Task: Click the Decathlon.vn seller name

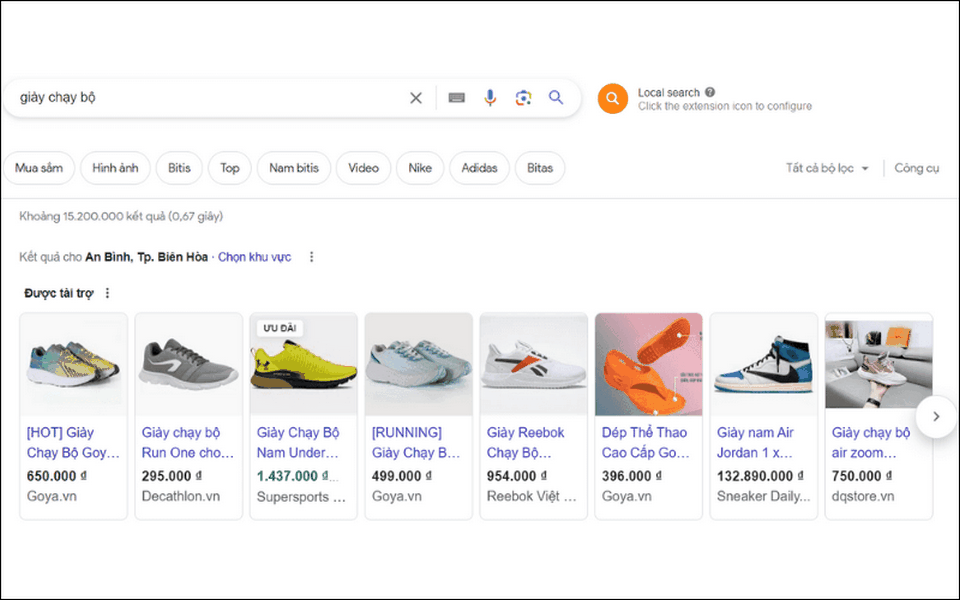Action: click(x=181, y=497)
